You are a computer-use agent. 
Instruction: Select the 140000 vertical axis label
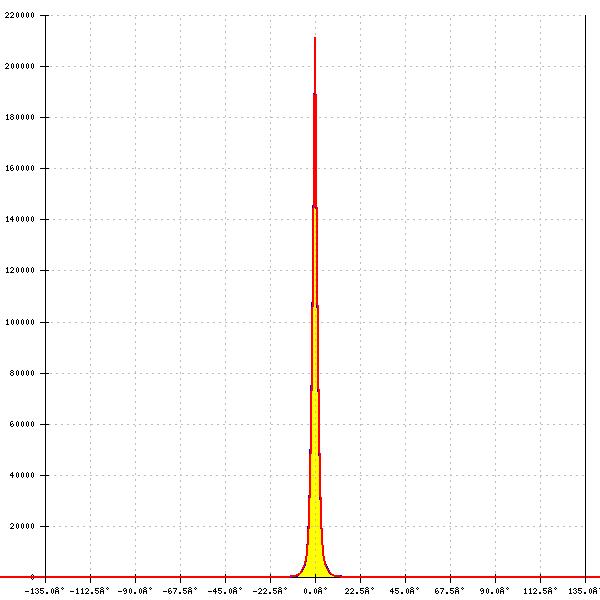20,219
